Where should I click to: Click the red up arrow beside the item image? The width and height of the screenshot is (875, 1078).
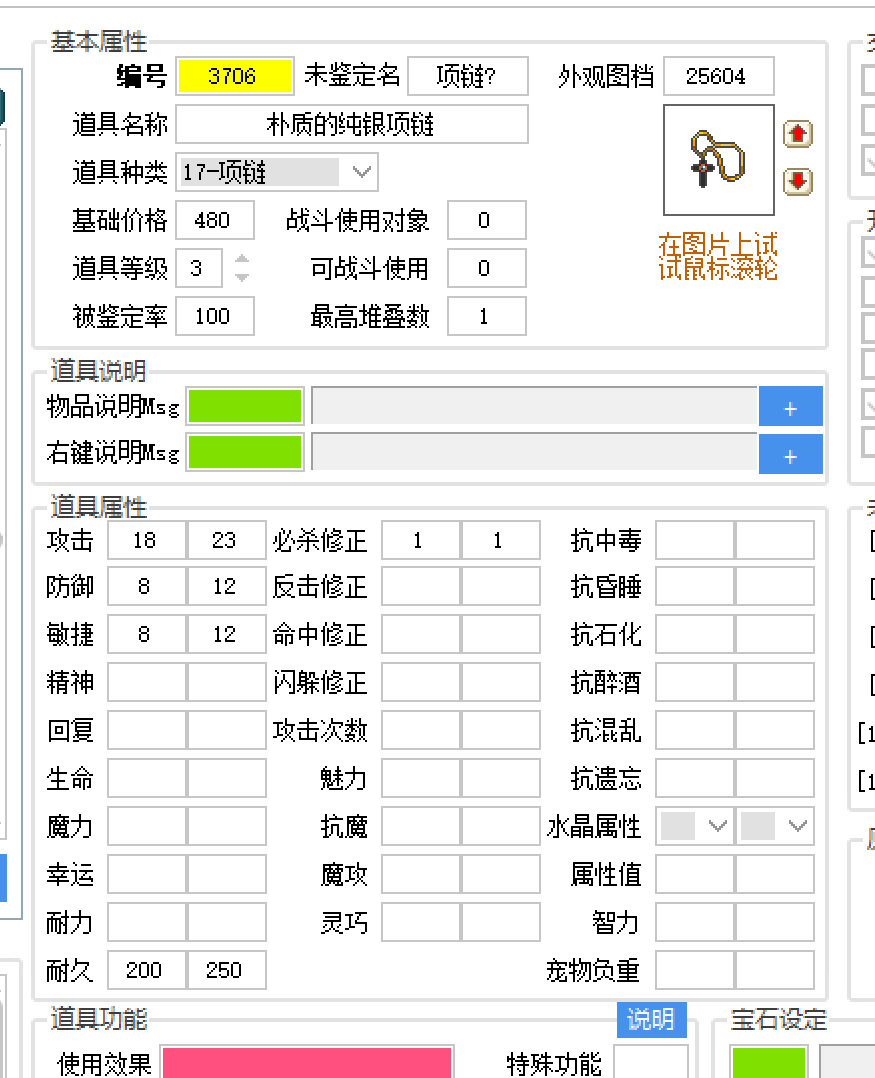tap(797, 133)
